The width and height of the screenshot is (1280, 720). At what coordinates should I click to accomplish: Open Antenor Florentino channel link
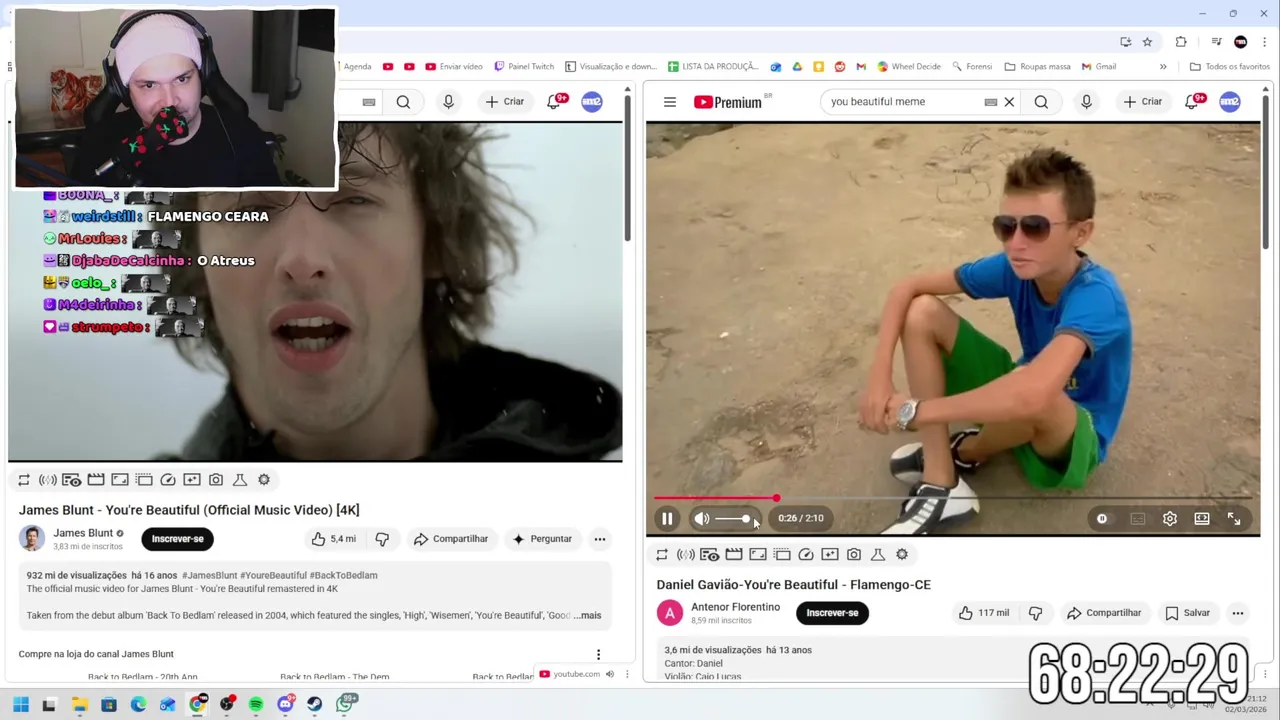735,607
